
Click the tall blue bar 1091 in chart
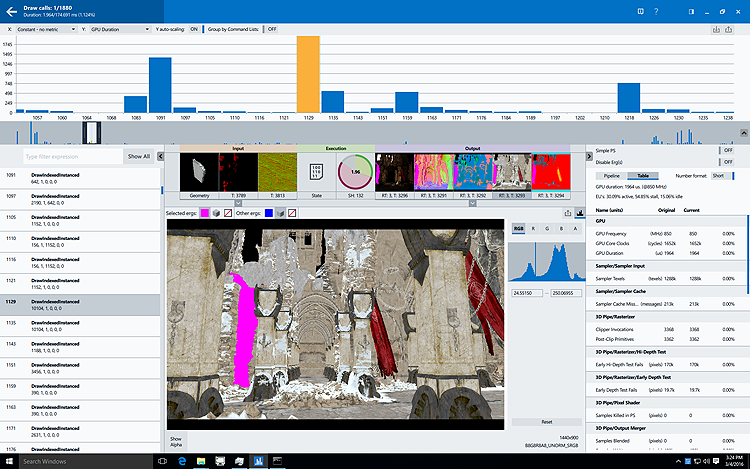(160, 85)
